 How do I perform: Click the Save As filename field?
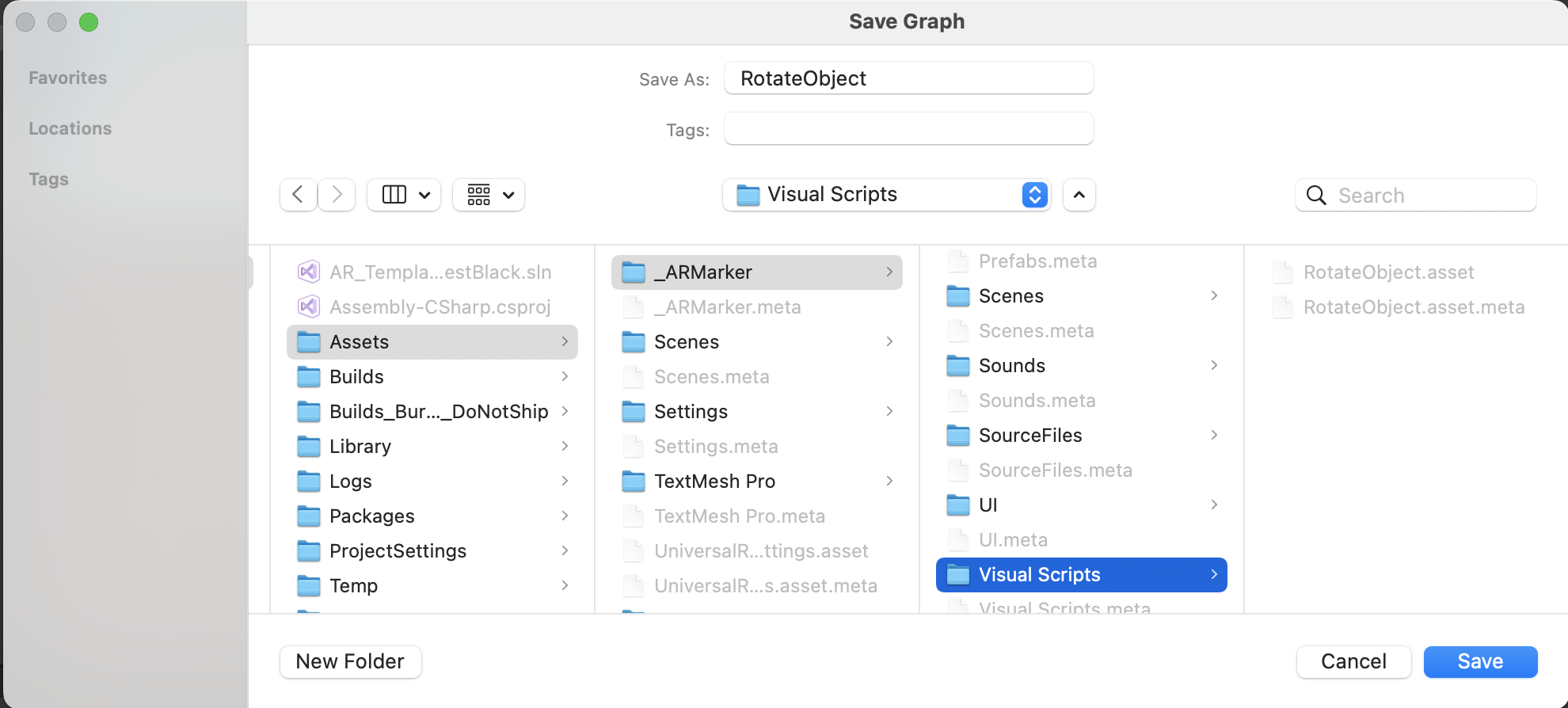(x=908, y=78)
